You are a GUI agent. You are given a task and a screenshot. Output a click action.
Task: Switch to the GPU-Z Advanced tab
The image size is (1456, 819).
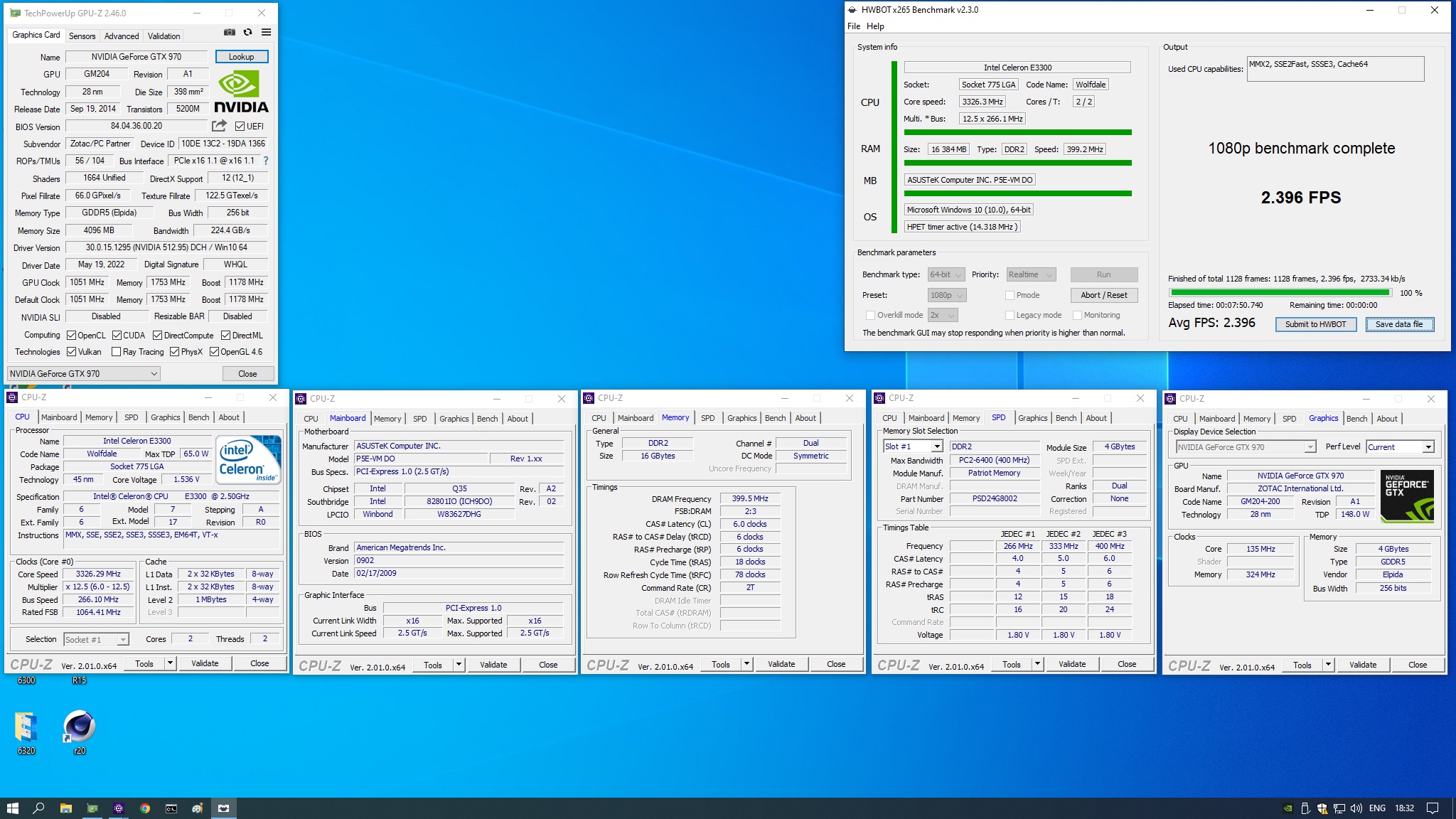point(122,36)
